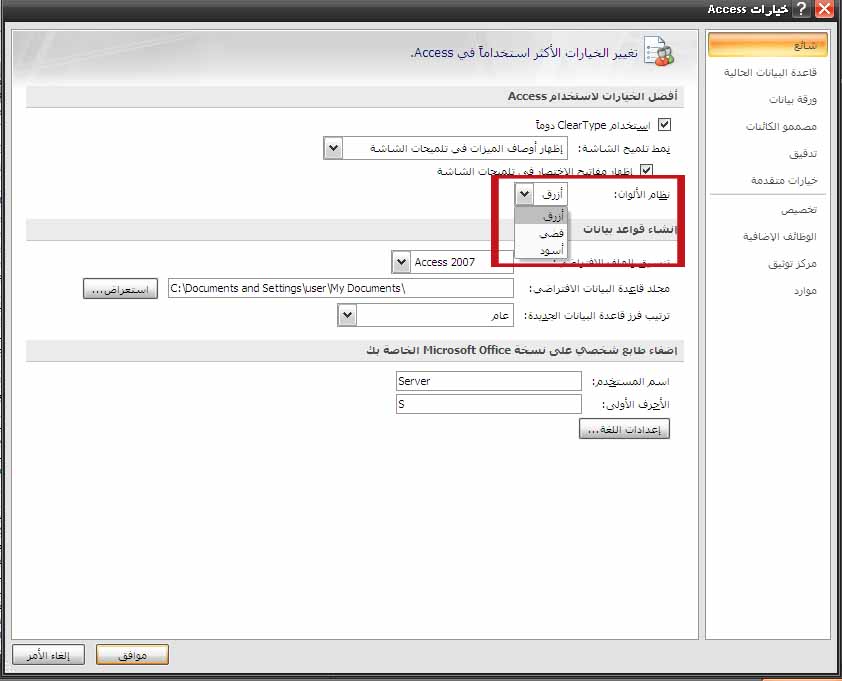This screenshot has height=681, width=842.
Task: Open the Access 2007 file format dropdown
Action: tap(401, 262)
